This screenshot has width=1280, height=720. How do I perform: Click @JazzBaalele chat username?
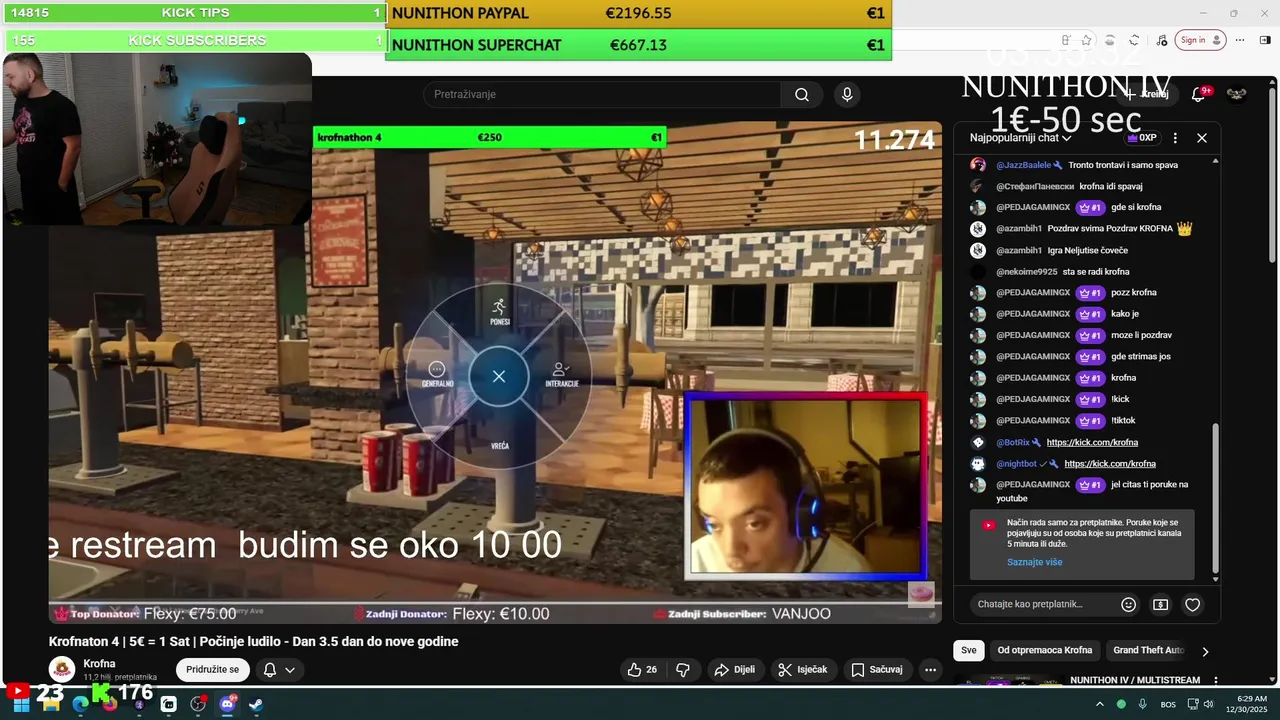[x=1023, y=165]
